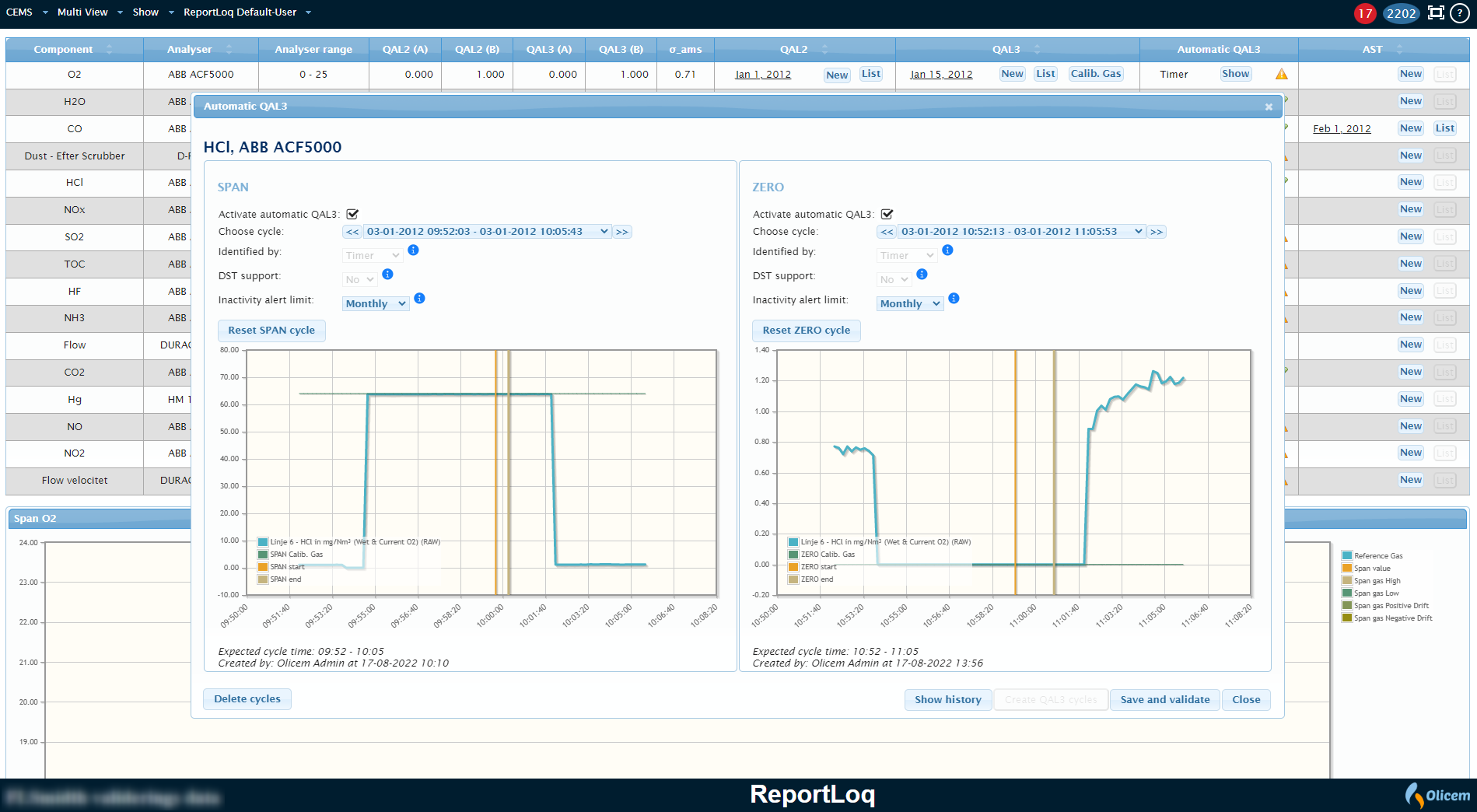This screenshot has width=1477, height=812.
Task: Sort by Analyser column header arrows
Action: point(229,50)
